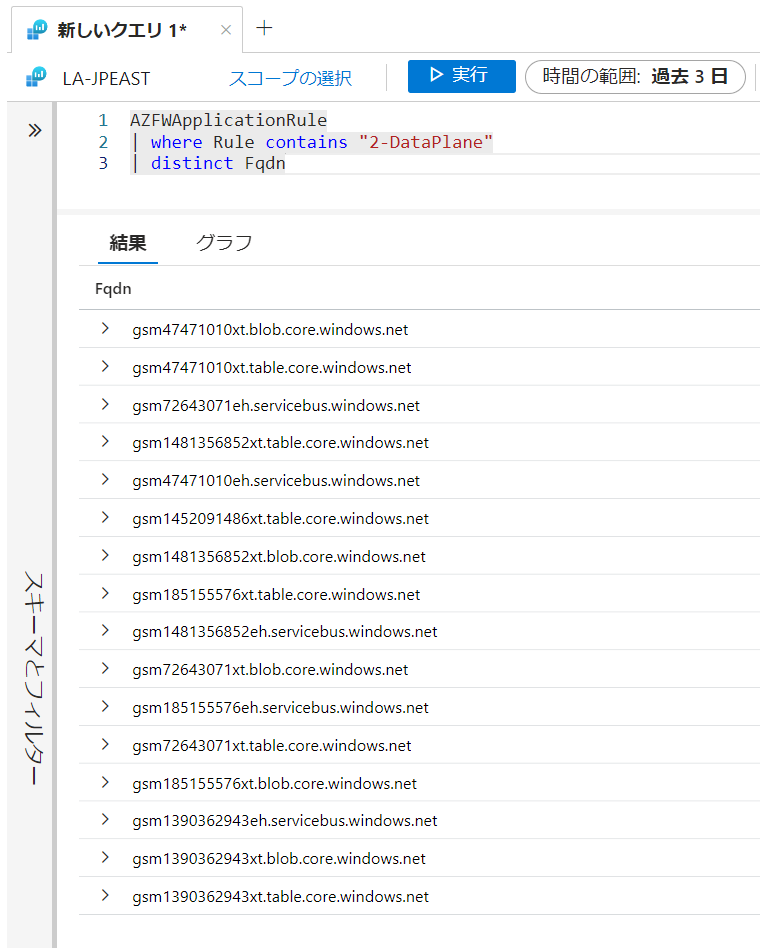This screenshot has height=948, width=760.
Task: Select text gsm72643071eh.servicebus.windows.net
Action: tap(276, 406)
